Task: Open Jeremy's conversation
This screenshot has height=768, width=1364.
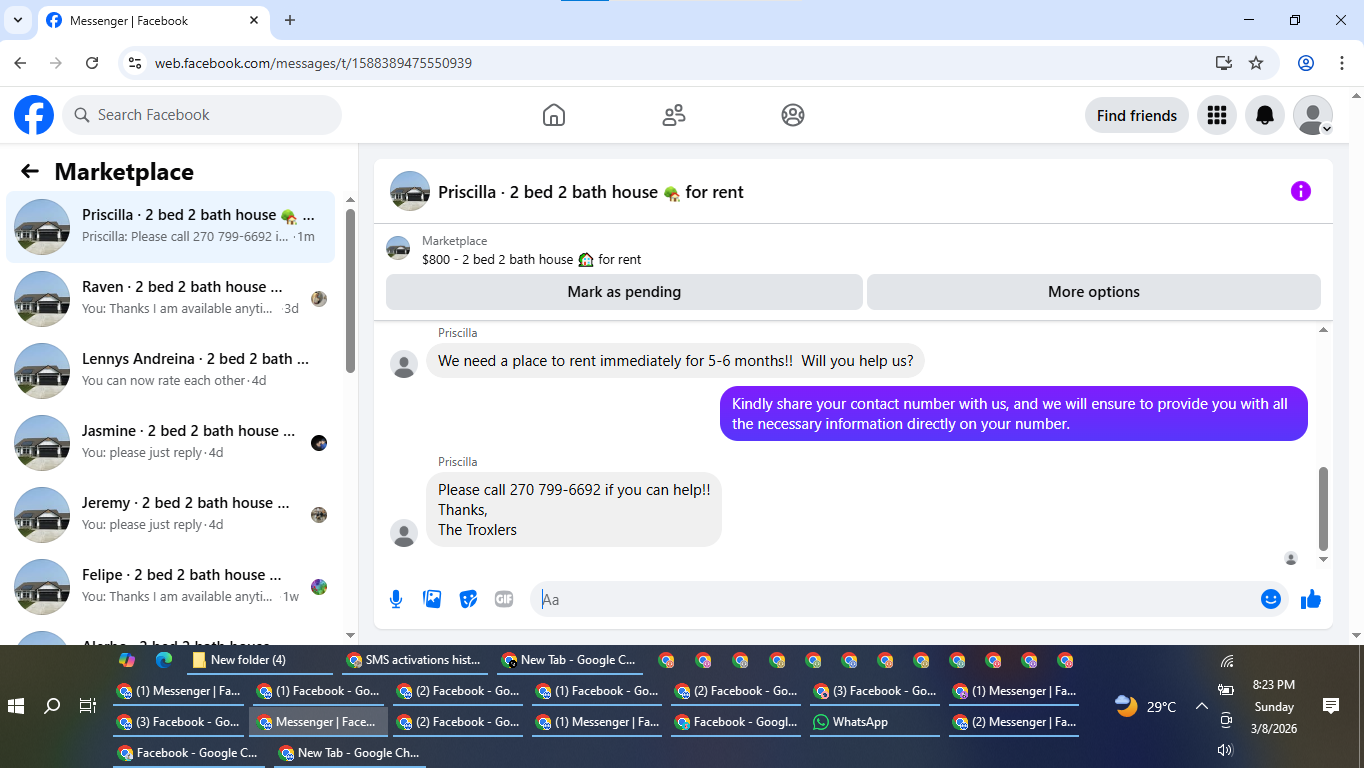Action: click(171, 515)
